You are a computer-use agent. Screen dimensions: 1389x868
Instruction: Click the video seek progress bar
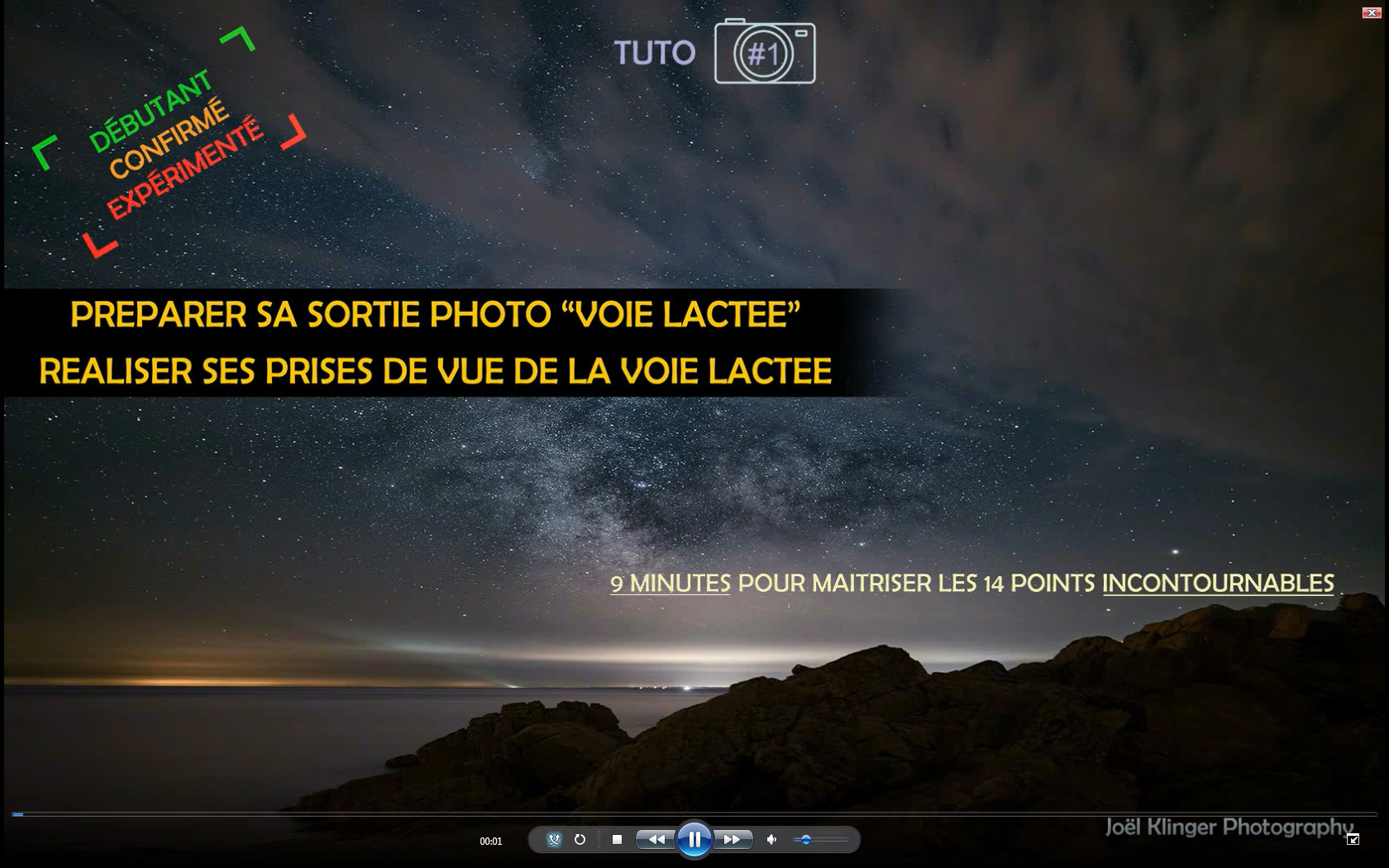[694, 814]
